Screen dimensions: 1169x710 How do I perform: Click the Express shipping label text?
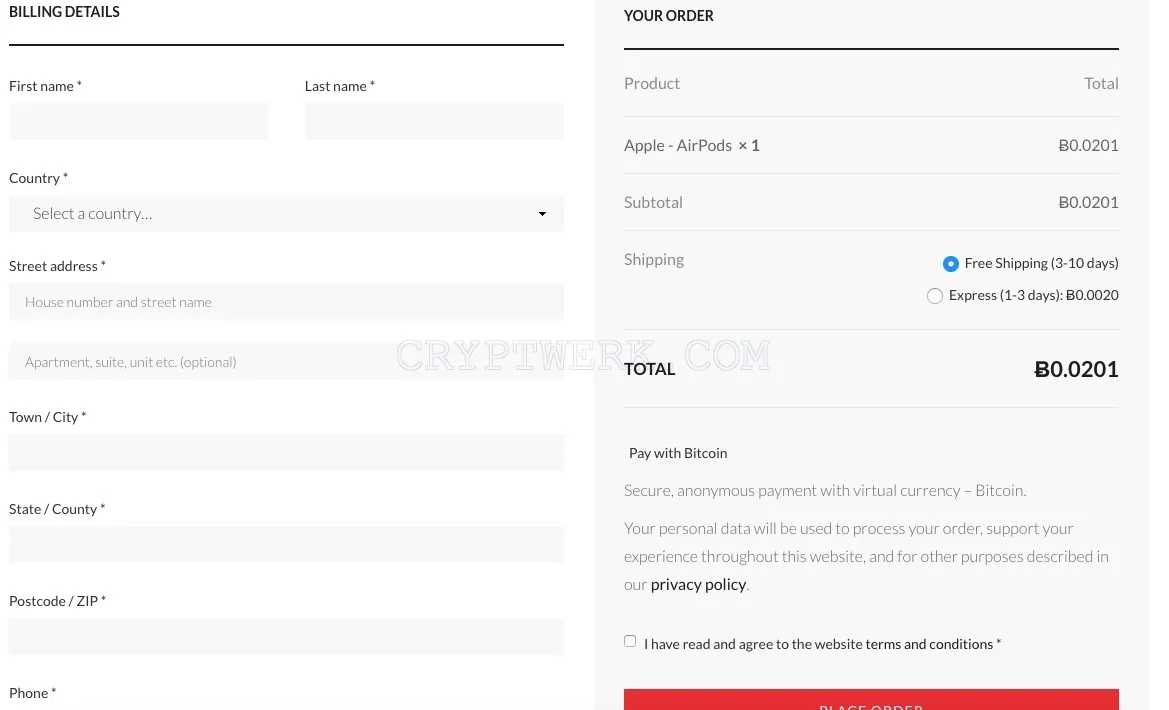coord(1033,295)
